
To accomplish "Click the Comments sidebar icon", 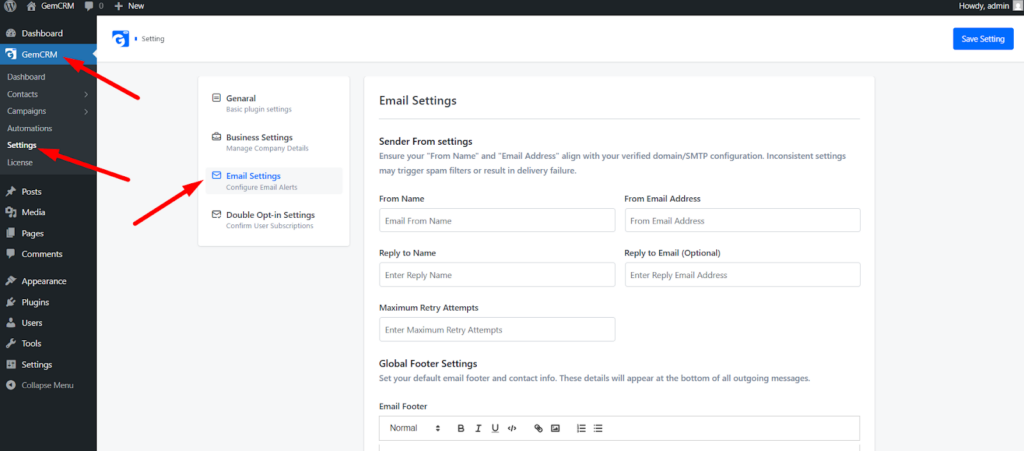I will coord(10,254).
